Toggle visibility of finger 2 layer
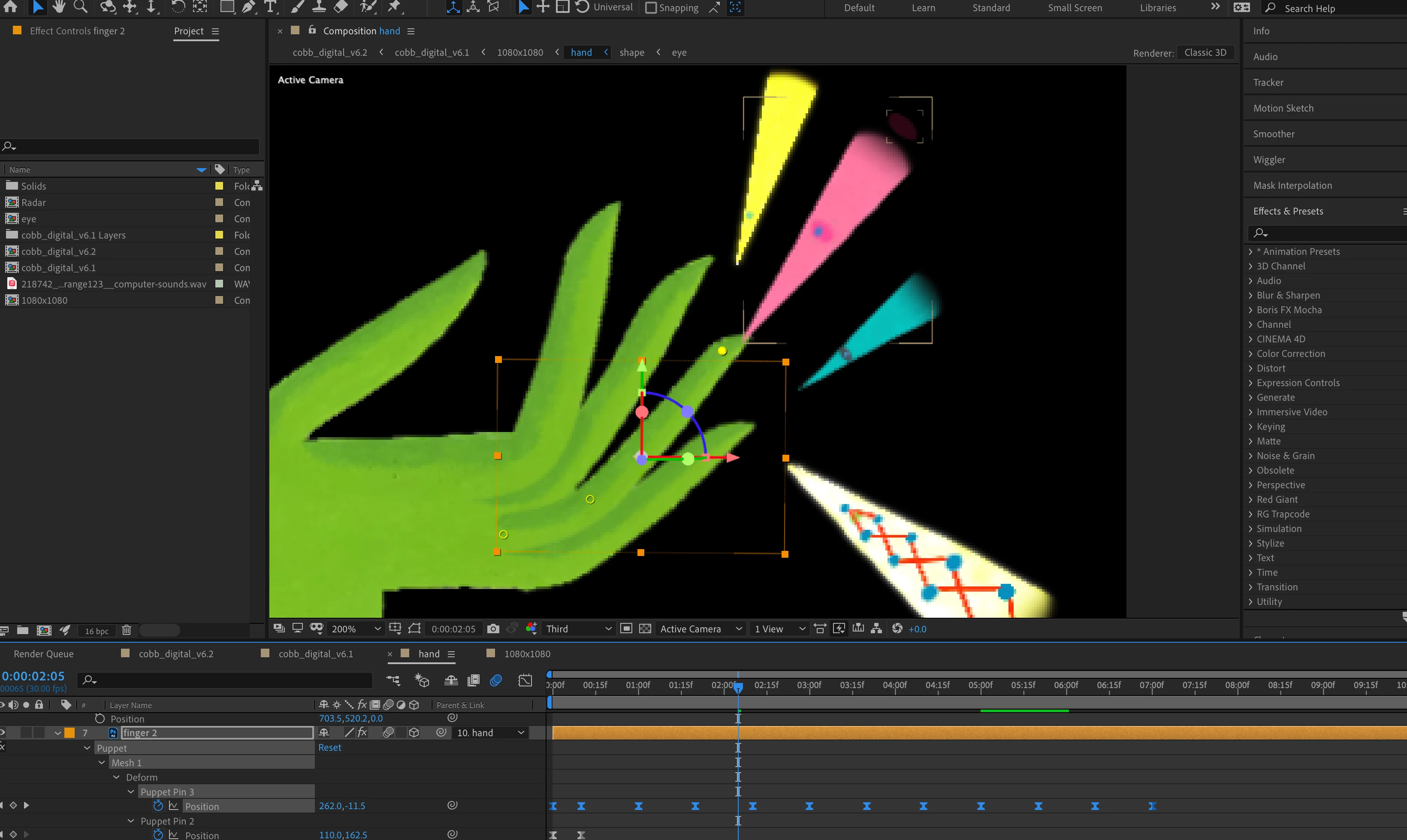The width and height of the screenshot is (1407, 840). (x=3, y=732)
